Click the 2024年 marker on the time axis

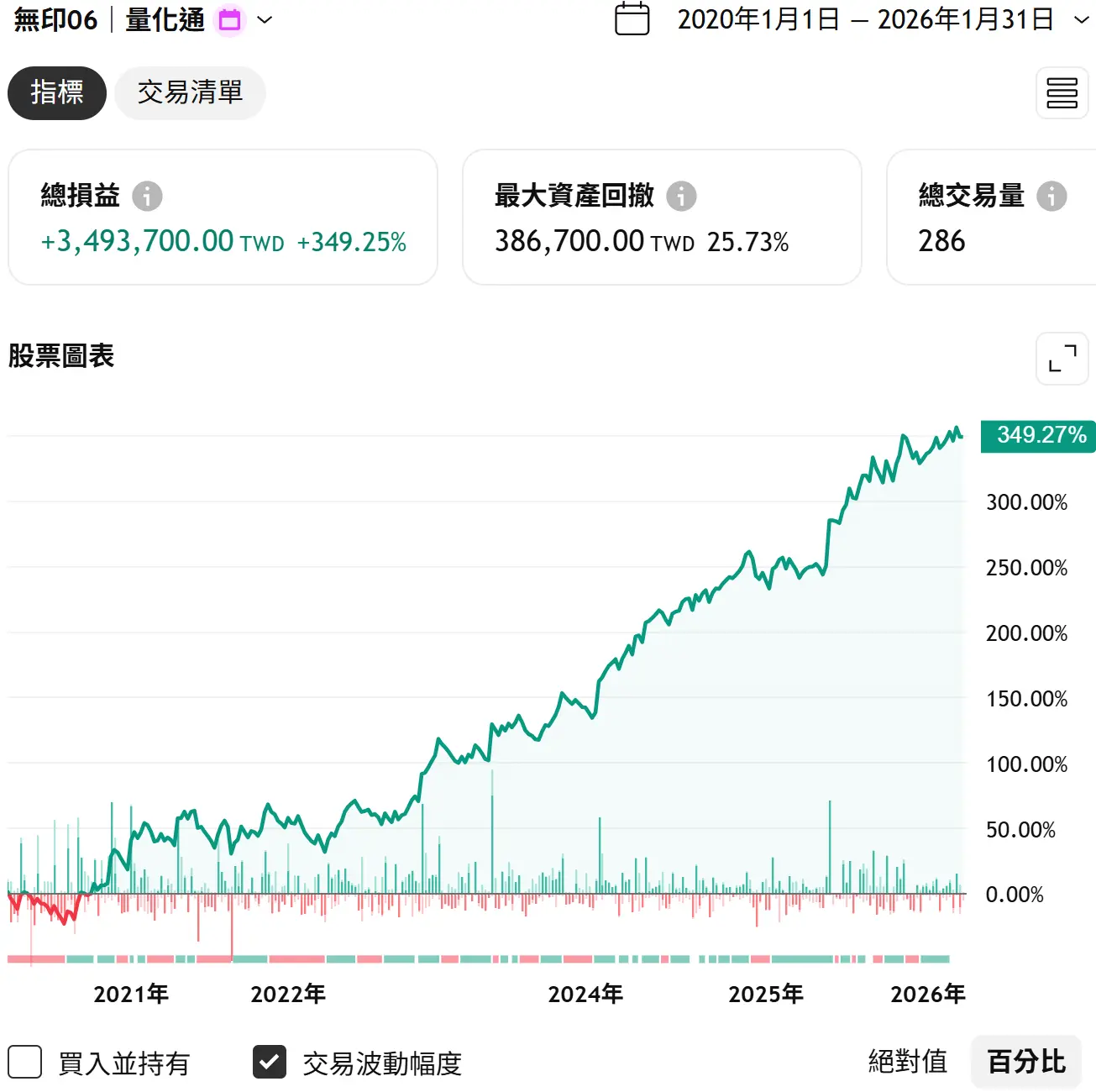point(585,995)
